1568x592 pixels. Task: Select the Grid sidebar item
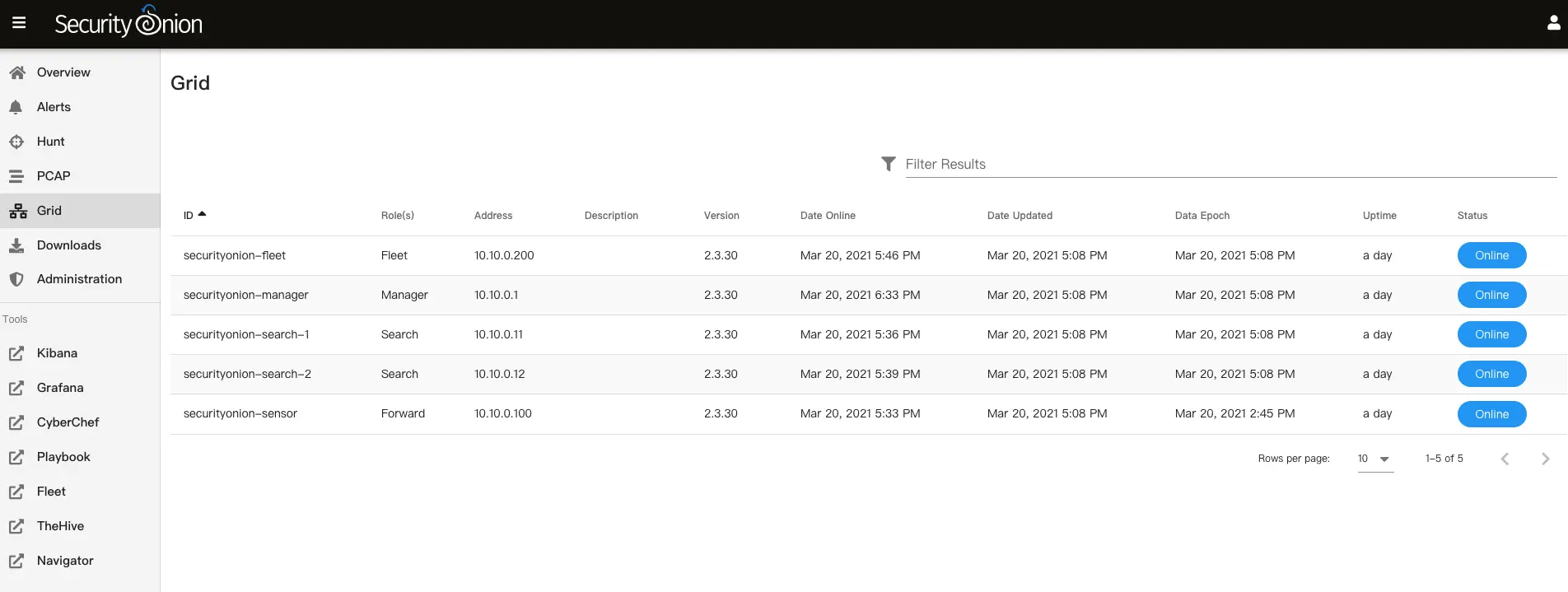point(80,211)
